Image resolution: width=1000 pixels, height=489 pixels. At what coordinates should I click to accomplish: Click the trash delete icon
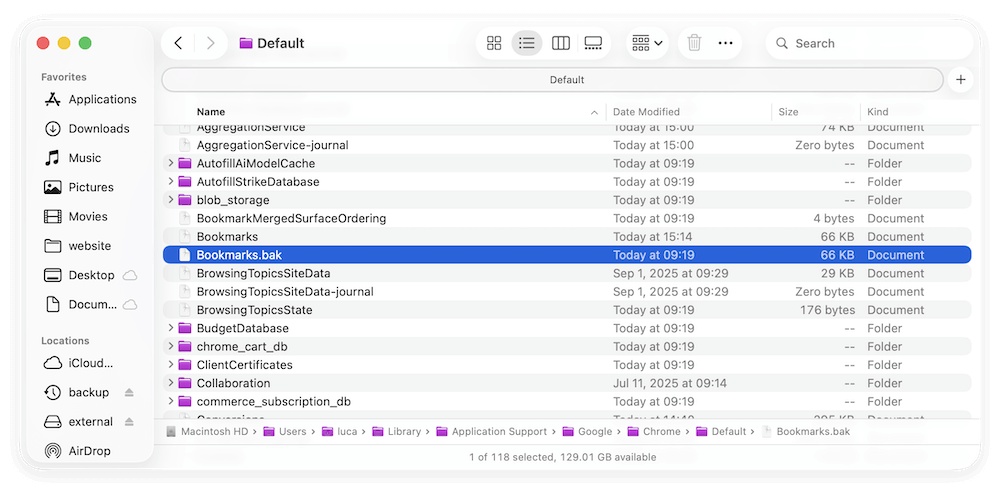[x=695, y=43]
